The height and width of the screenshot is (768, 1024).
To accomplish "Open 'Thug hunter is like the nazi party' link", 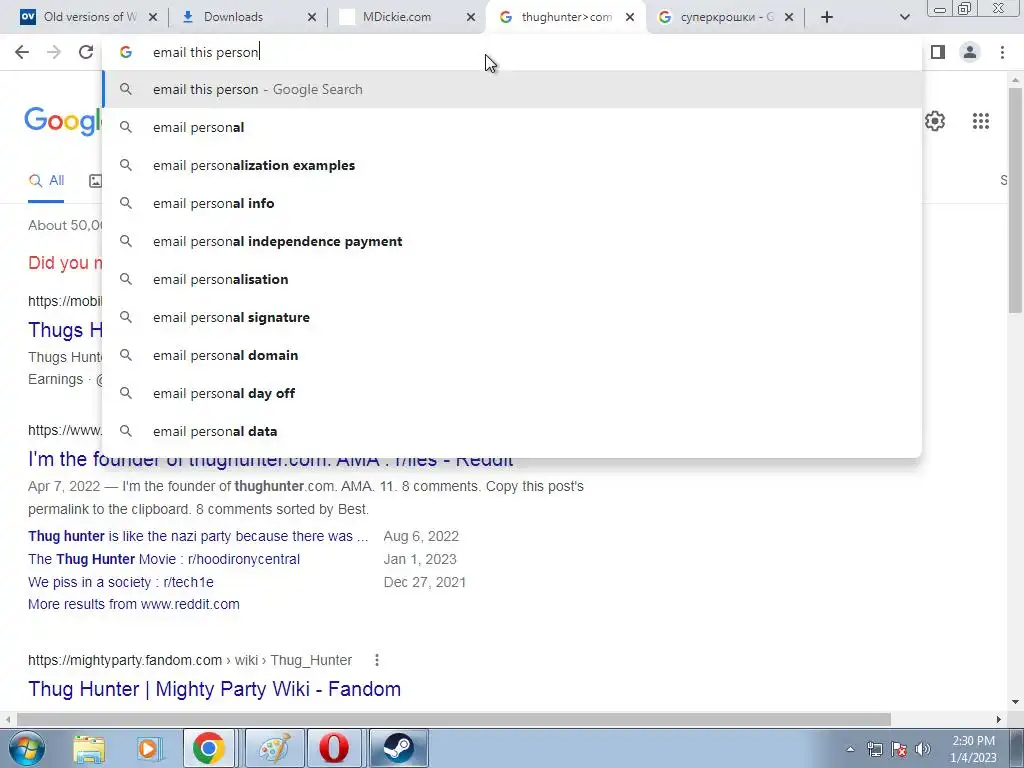I will 198,536.
